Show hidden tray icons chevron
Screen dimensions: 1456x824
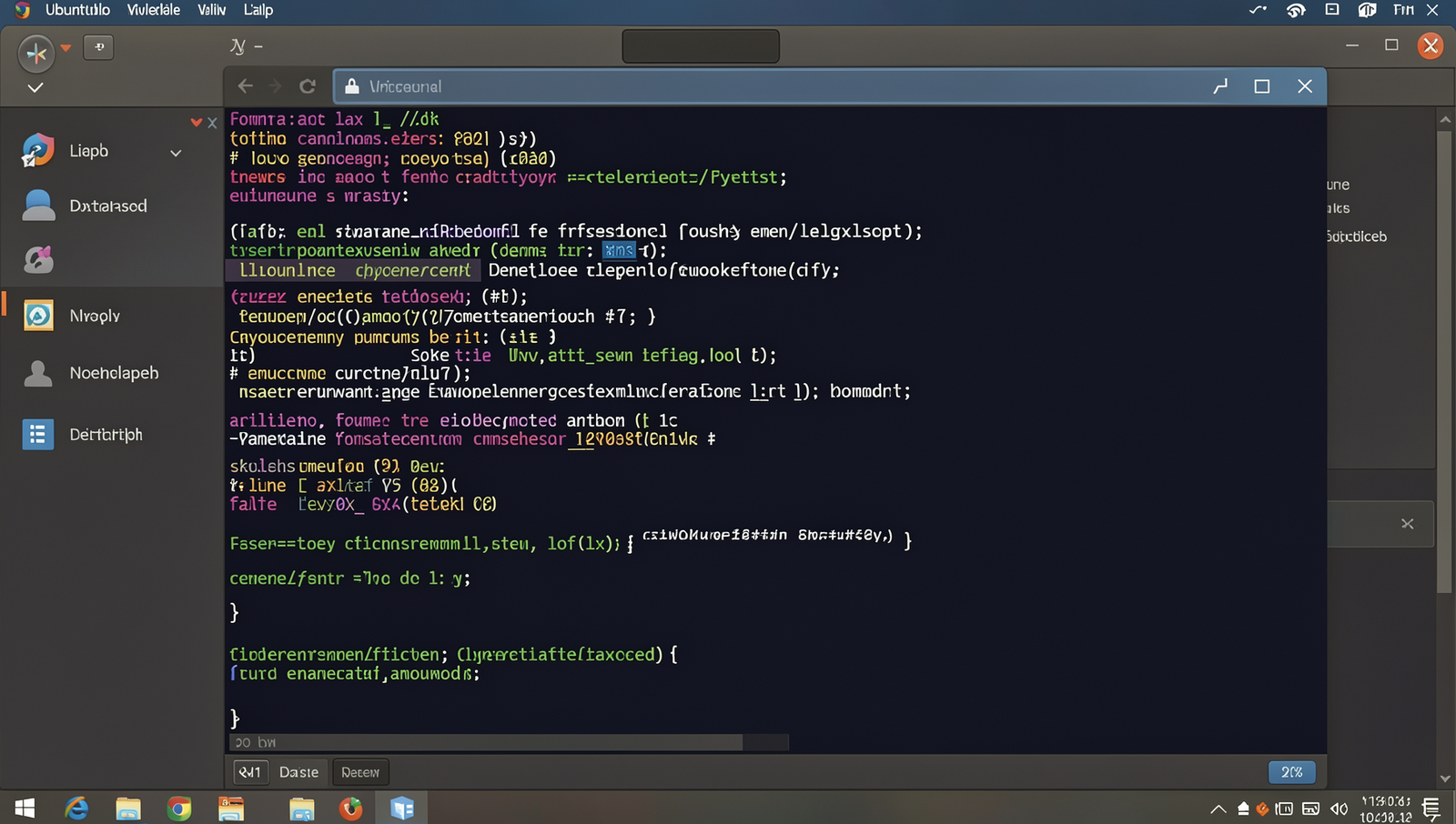click(1218, 809)
